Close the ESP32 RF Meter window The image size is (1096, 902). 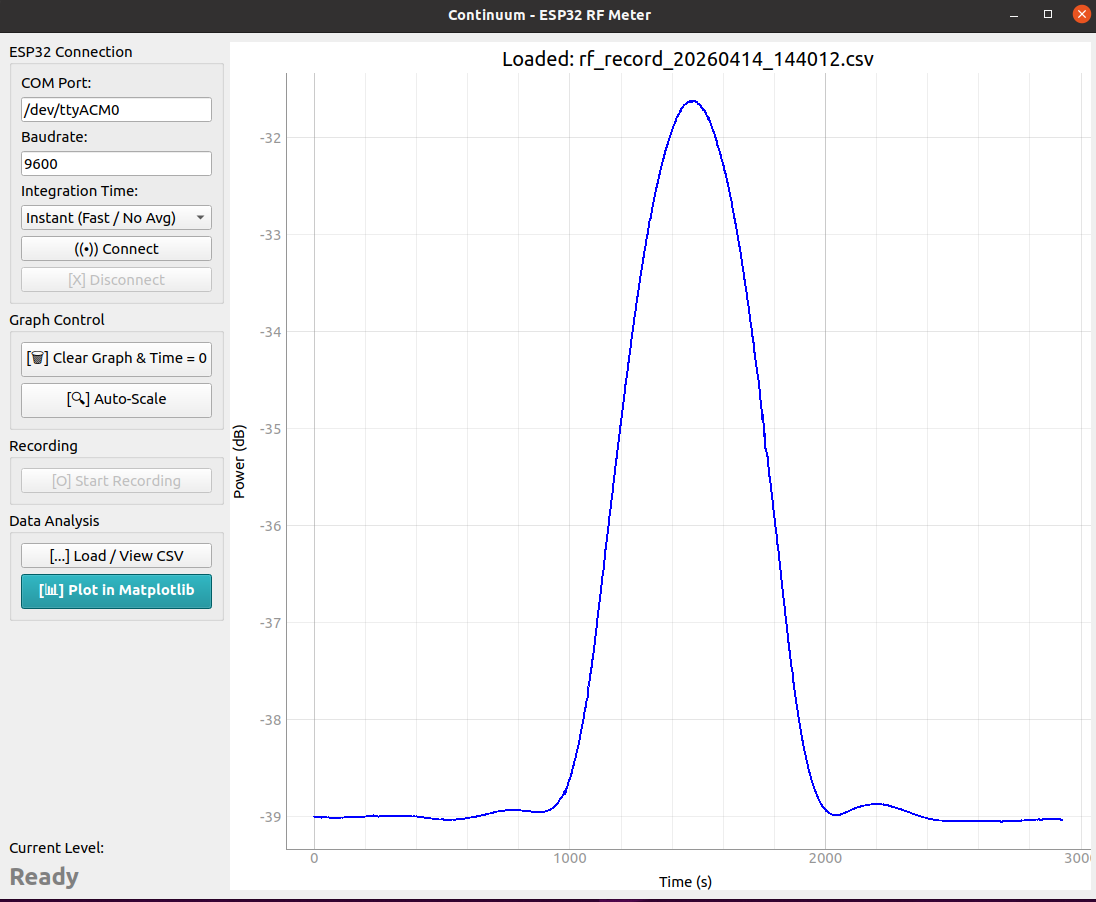pyautogui.click(x=1080, y=14)
